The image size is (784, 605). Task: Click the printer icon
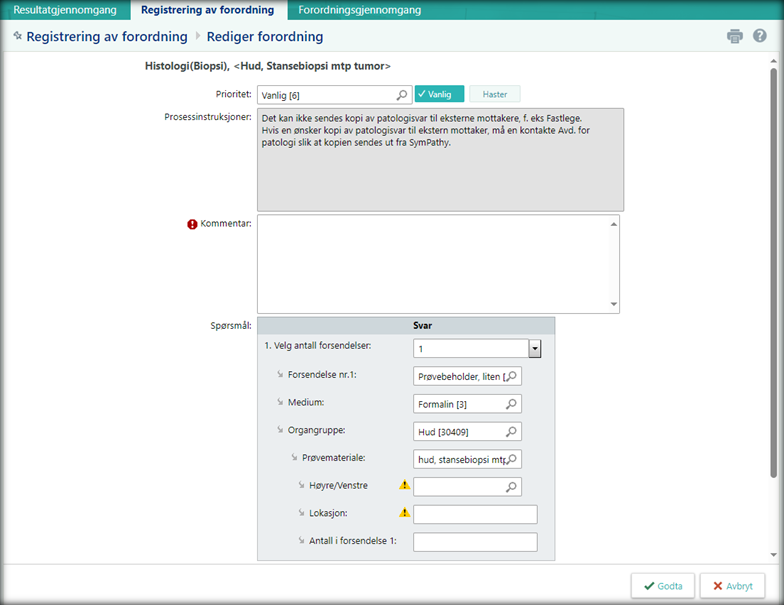coord(735,37)
